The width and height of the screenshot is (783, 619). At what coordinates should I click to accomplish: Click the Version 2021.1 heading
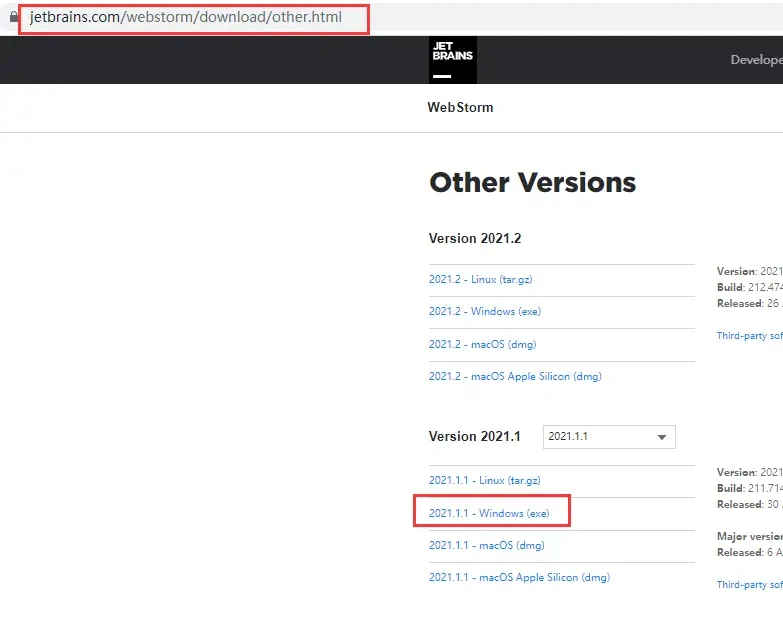point(474,436)
